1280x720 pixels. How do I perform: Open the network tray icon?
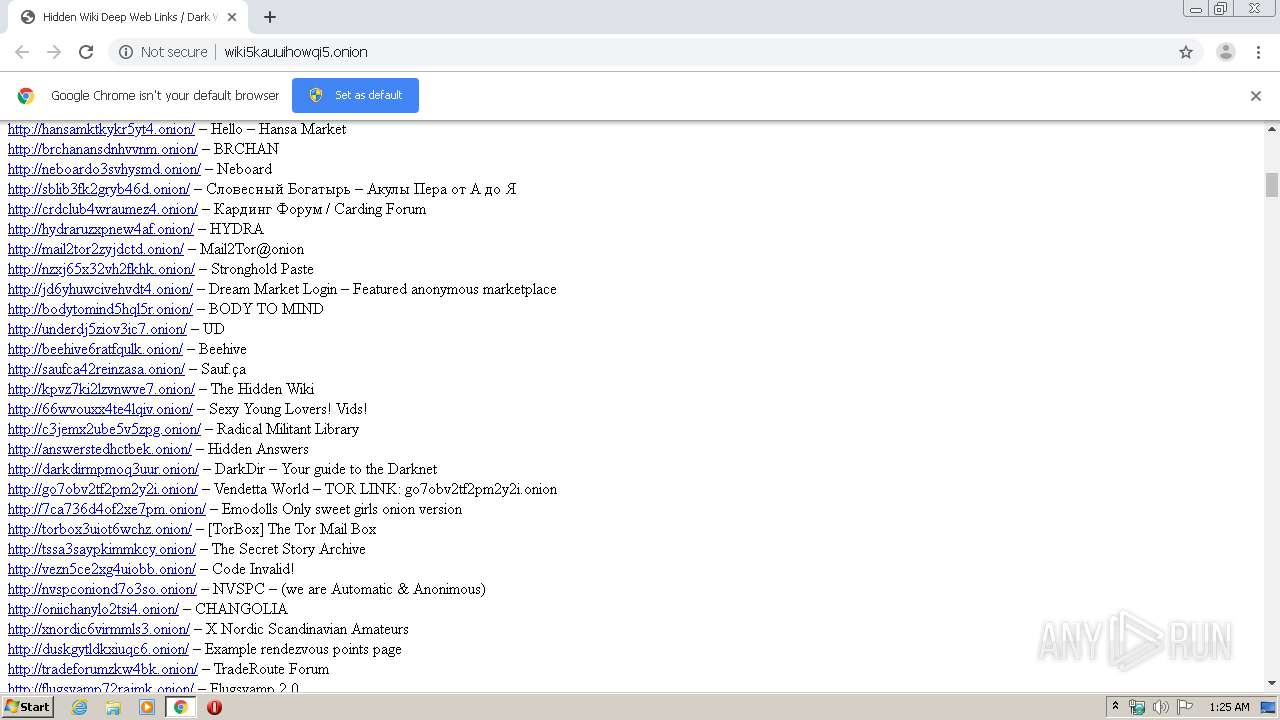tap(1137, 707)
